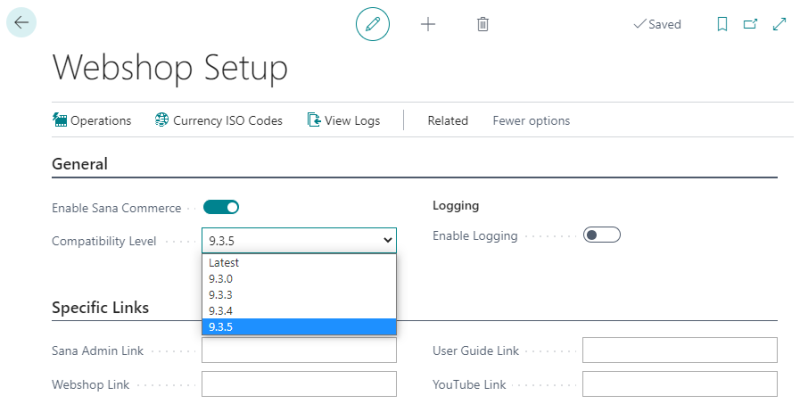800x404 pixels.
Task: Click the Sana Admin Link label
Action: (97, 350)
